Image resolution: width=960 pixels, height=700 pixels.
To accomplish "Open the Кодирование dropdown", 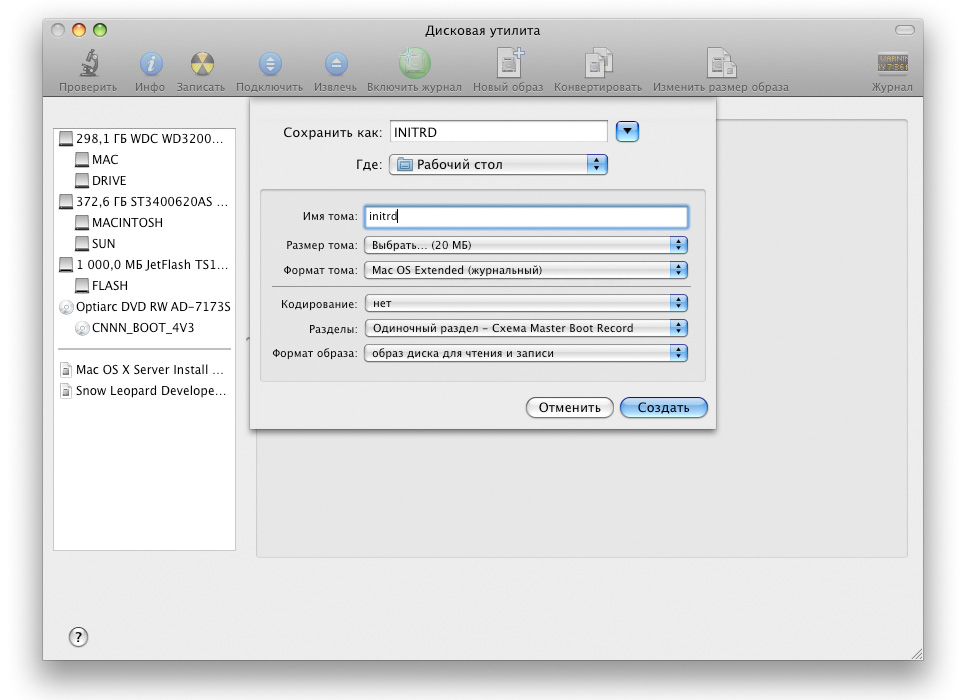I will pos(526,303).
